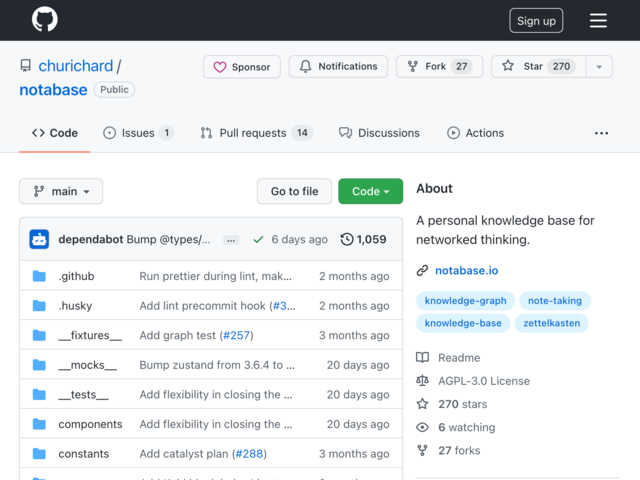Click the Sign up button
This screenshot has width=640, height=480.
(536, 20)
